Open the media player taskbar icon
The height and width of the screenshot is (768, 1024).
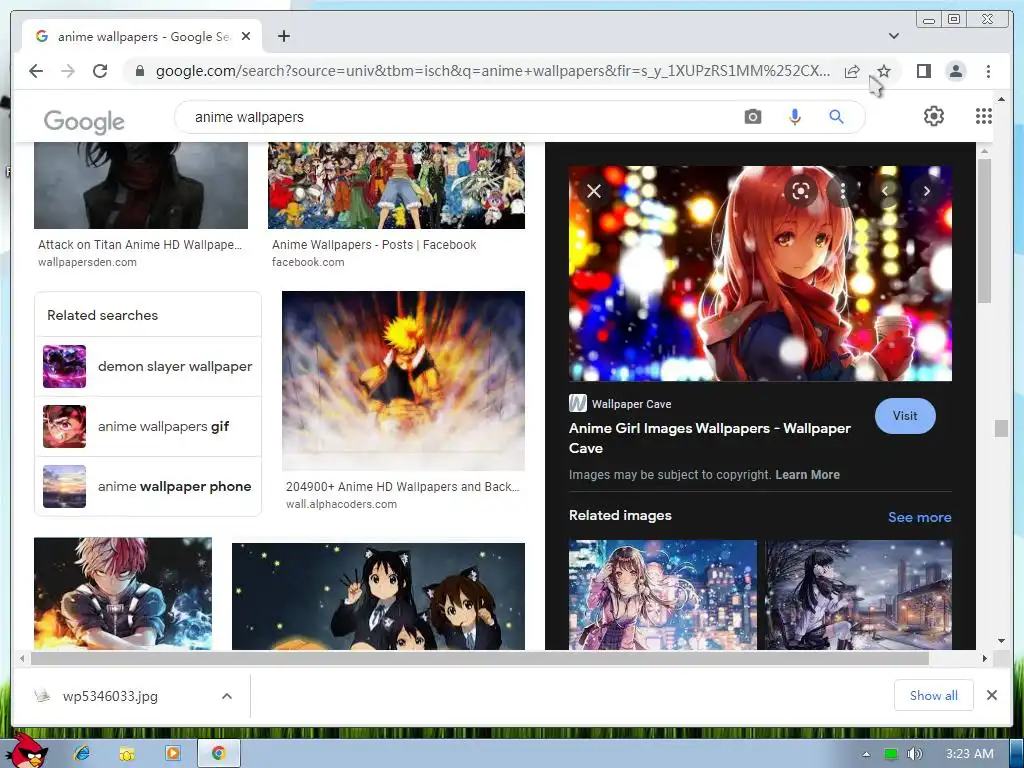coord(172,753)
